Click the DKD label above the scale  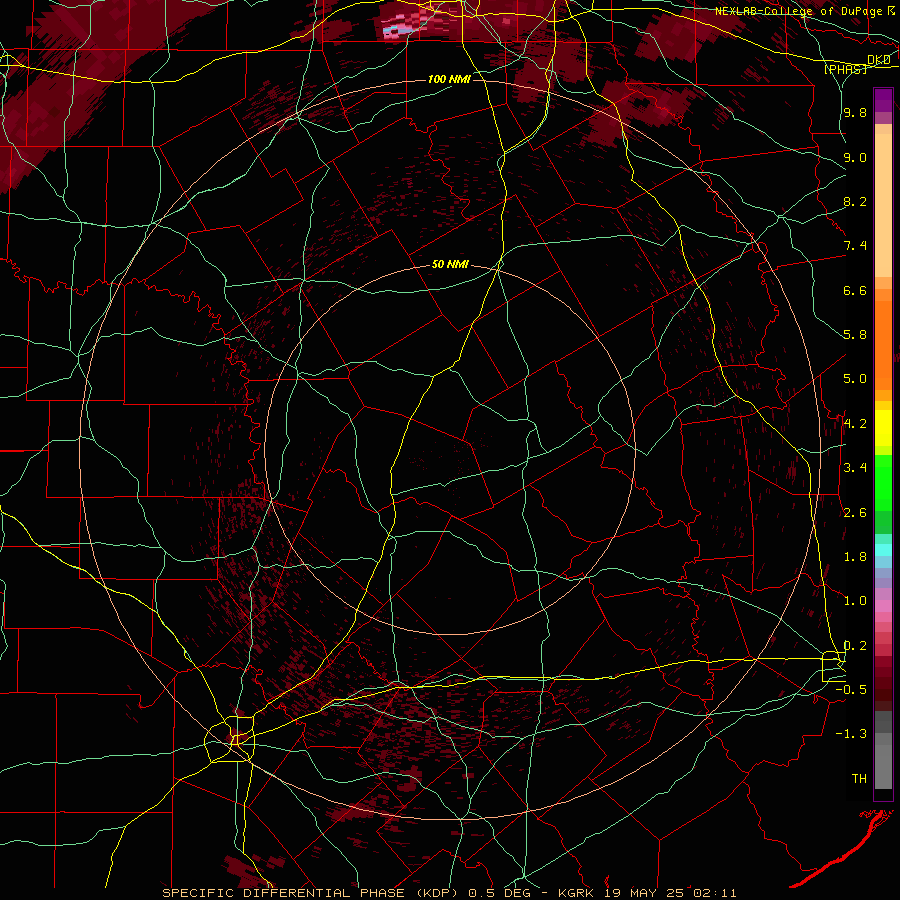[879, 60]
